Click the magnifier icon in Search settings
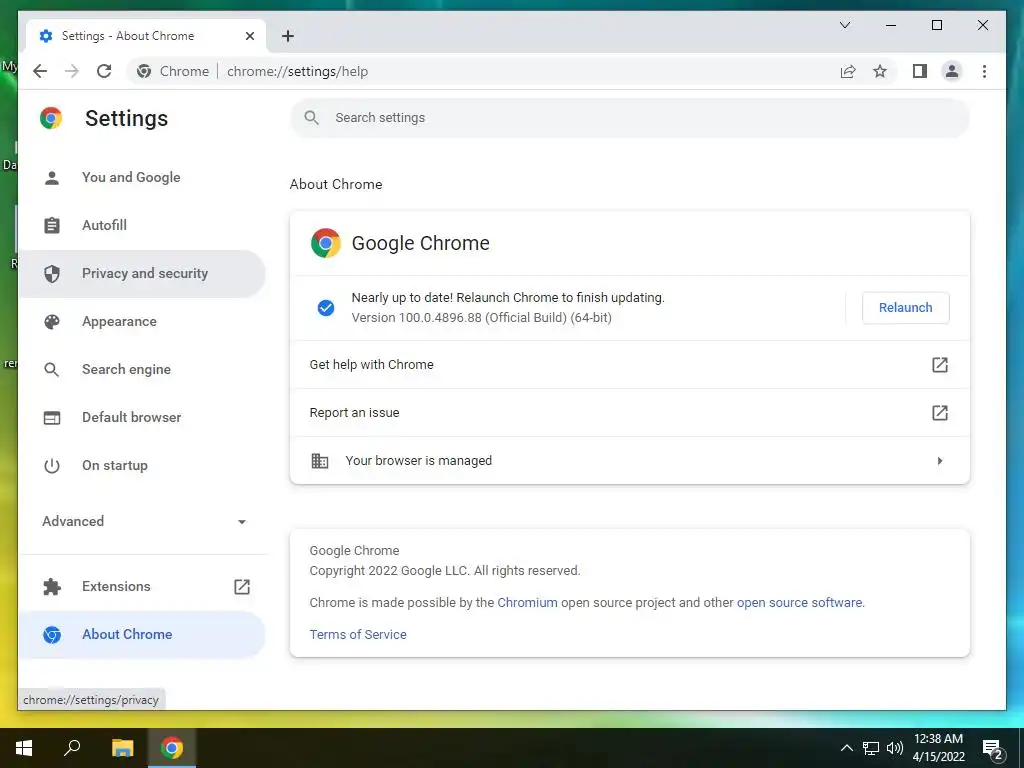Image resolution: width=1024 pixels, height=768 pixels. coord(312,118)
